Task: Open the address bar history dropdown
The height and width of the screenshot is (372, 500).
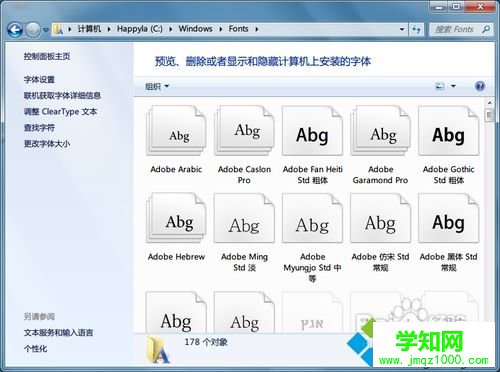Action: pyautogui.click(x=402, y=29)
